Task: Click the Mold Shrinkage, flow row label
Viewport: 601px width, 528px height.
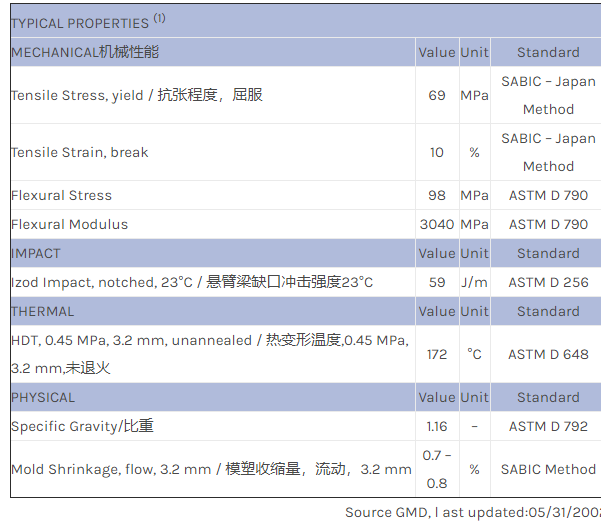Action: click(211, 469)
